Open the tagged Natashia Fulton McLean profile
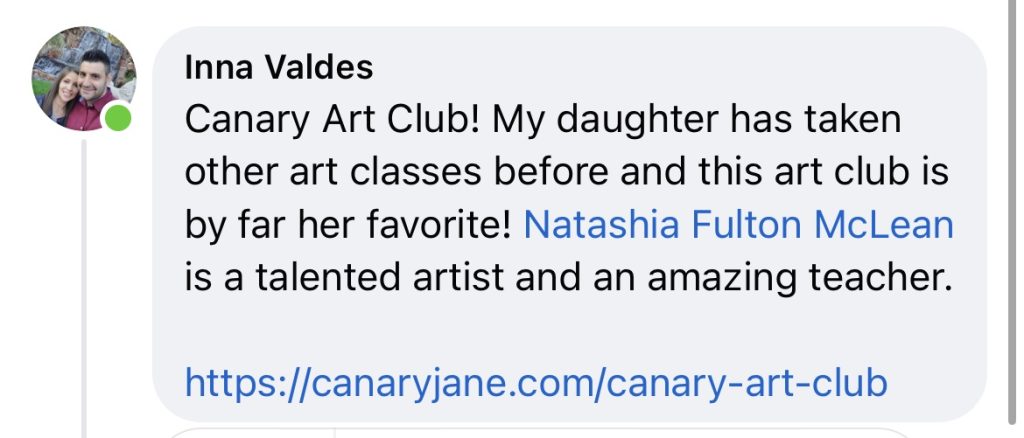This screenshot has width=1024, height=438. (x=738, y=225)
